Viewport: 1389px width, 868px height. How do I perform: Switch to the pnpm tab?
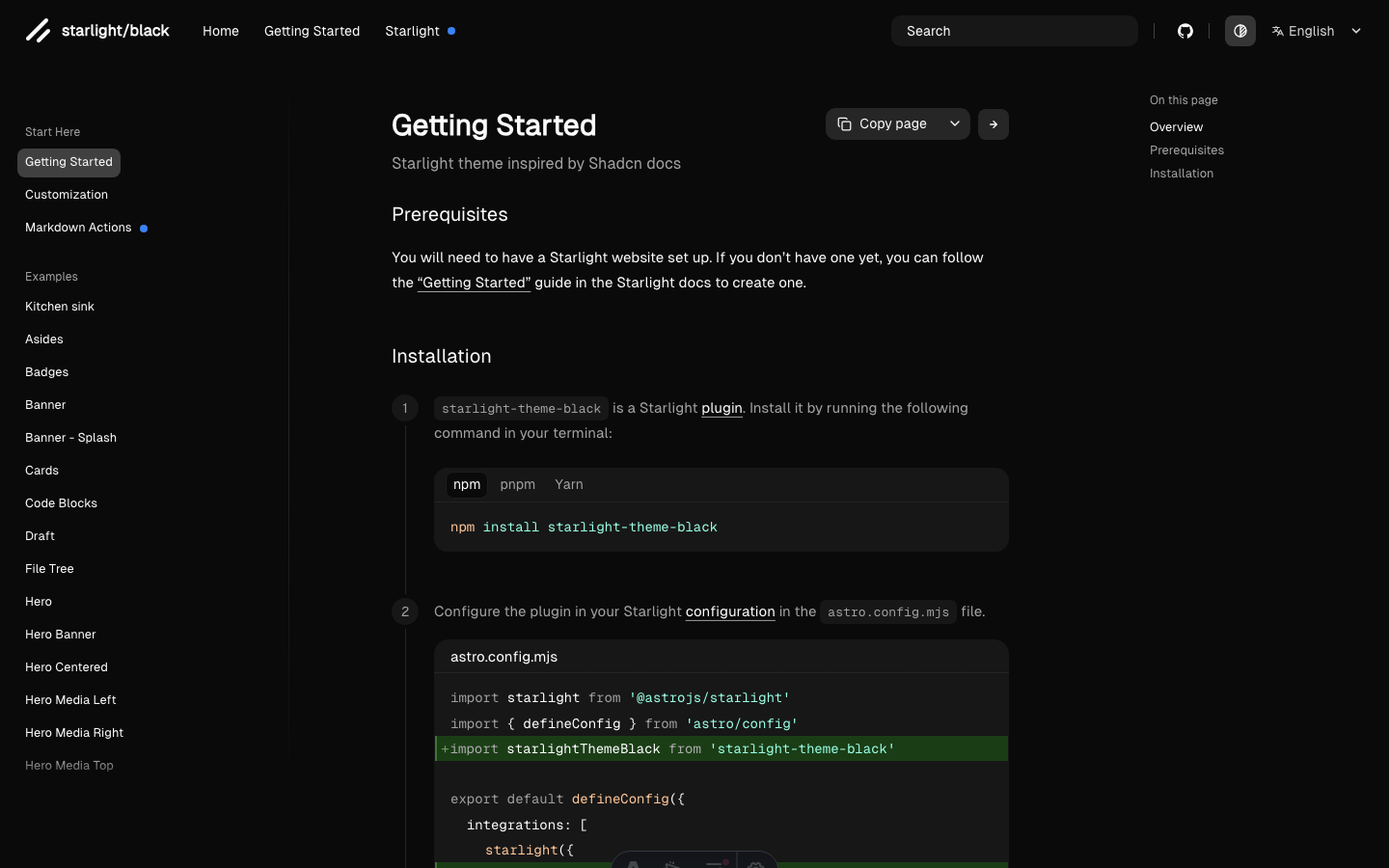click(x=518, y=484)
